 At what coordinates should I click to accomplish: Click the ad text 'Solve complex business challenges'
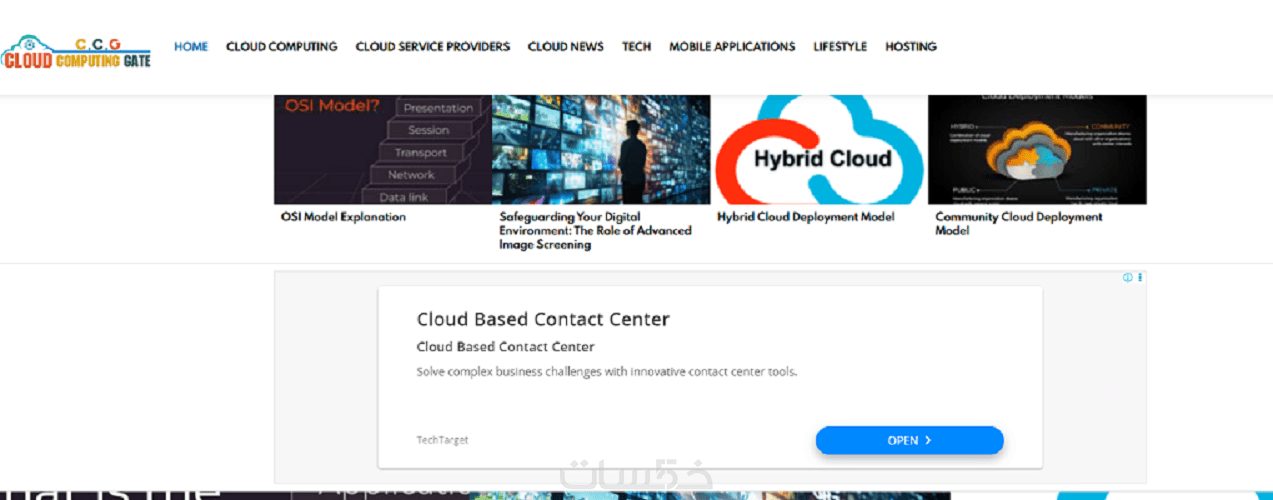pos(607,372)
